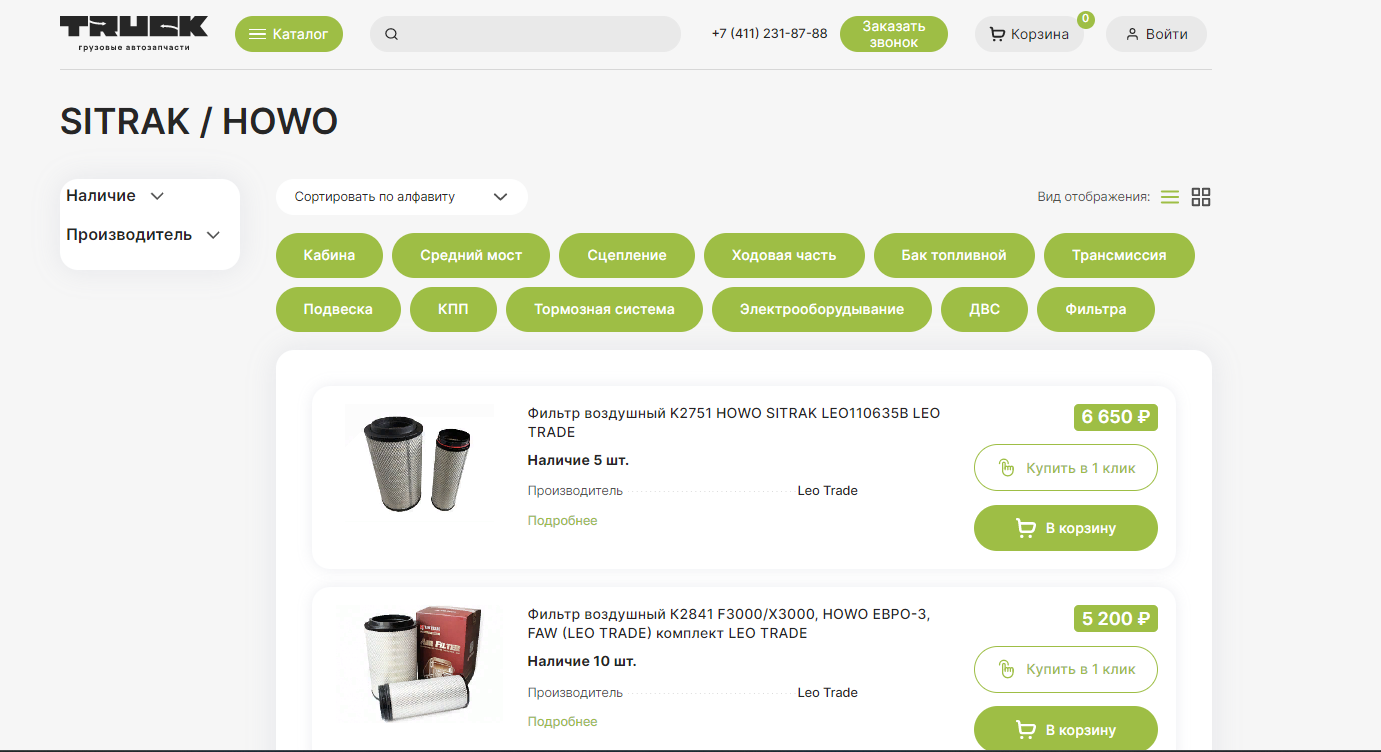Expand the Производитель filter section

click(142, 235)
